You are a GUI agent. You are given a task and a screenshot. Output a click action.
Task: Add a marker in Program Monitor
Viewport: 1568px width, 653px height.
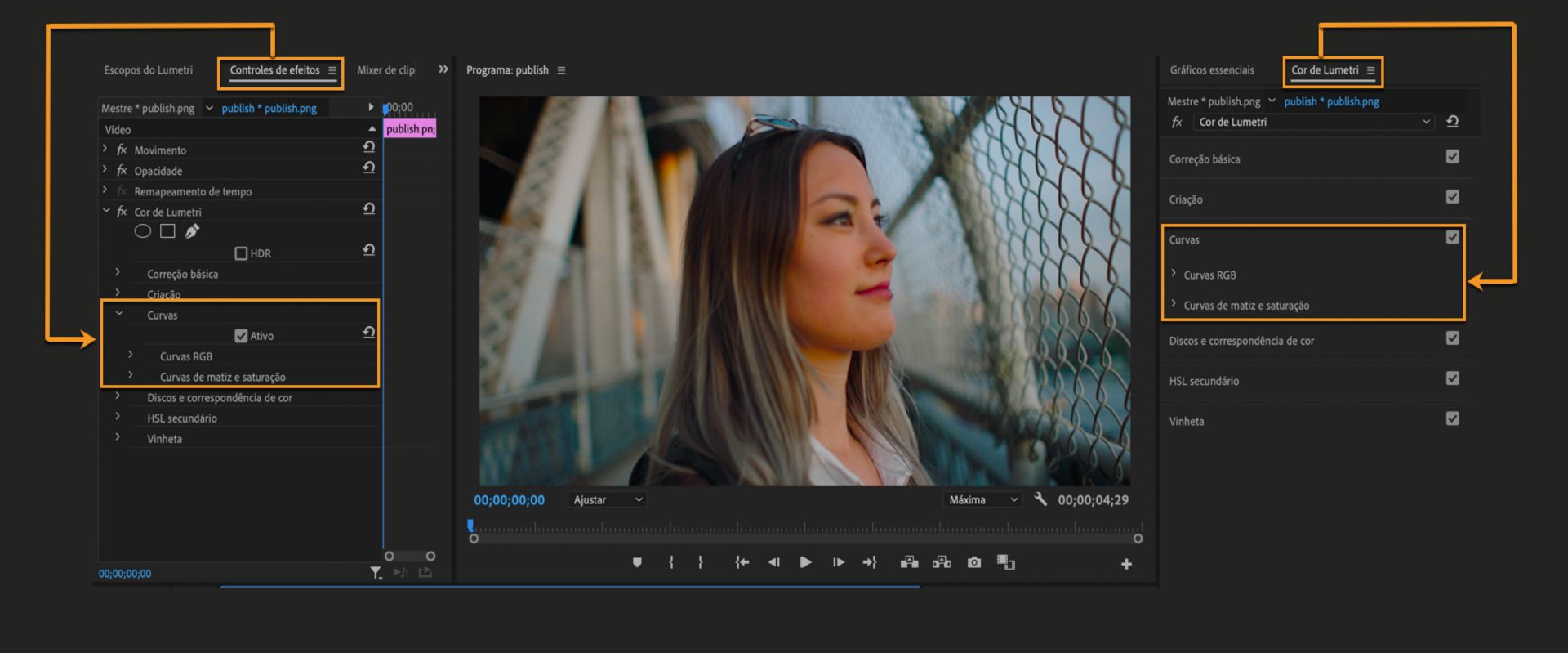click(x=637, y=562)
